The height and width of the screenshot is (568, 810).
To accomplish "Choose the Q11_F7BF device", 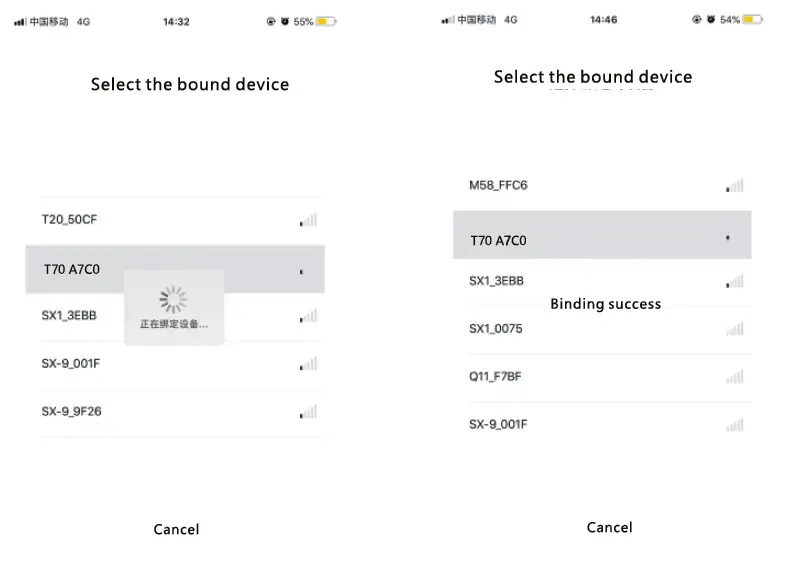I will (x=495, y=377).
